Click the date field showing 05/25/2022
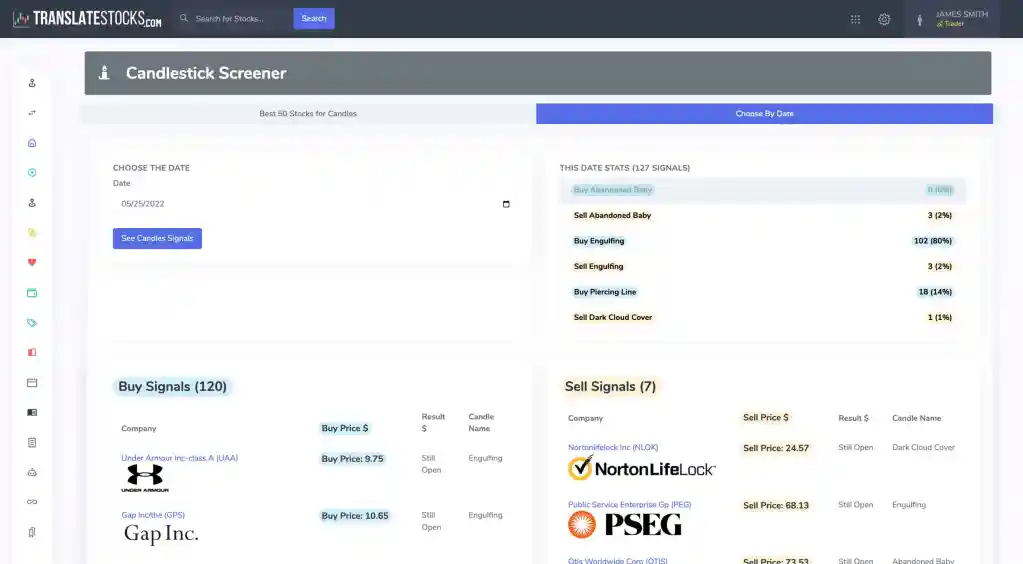The height and width of the screenshot is (564, 1023). [315, 204]
